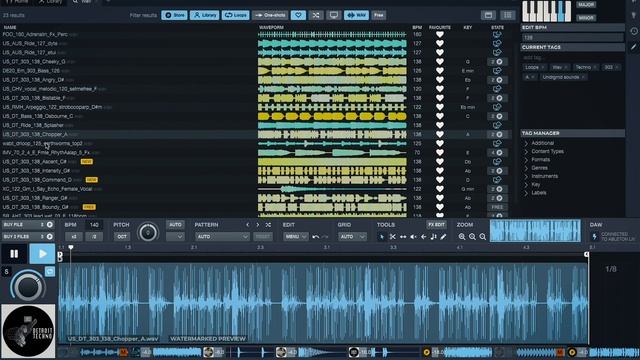Open the GRID Auto dropdown

tap(352, 237)
